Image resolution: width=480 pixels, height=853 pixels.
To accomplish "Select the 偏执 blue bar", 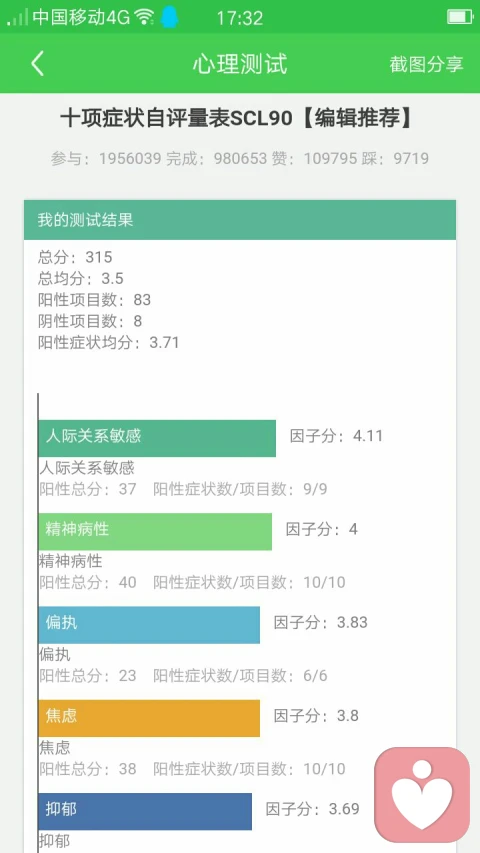I will tap(149, 625).
